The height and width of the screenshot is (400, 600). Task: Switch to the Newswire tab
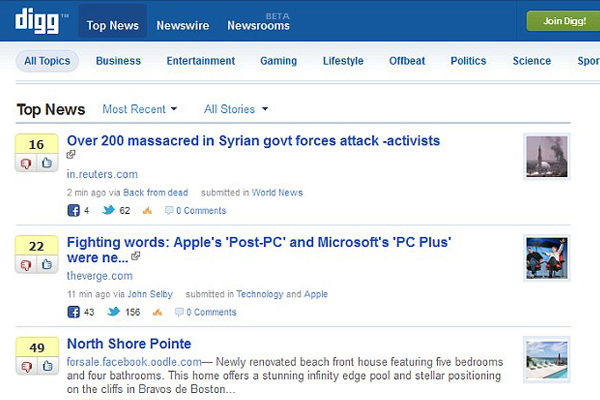183,25
